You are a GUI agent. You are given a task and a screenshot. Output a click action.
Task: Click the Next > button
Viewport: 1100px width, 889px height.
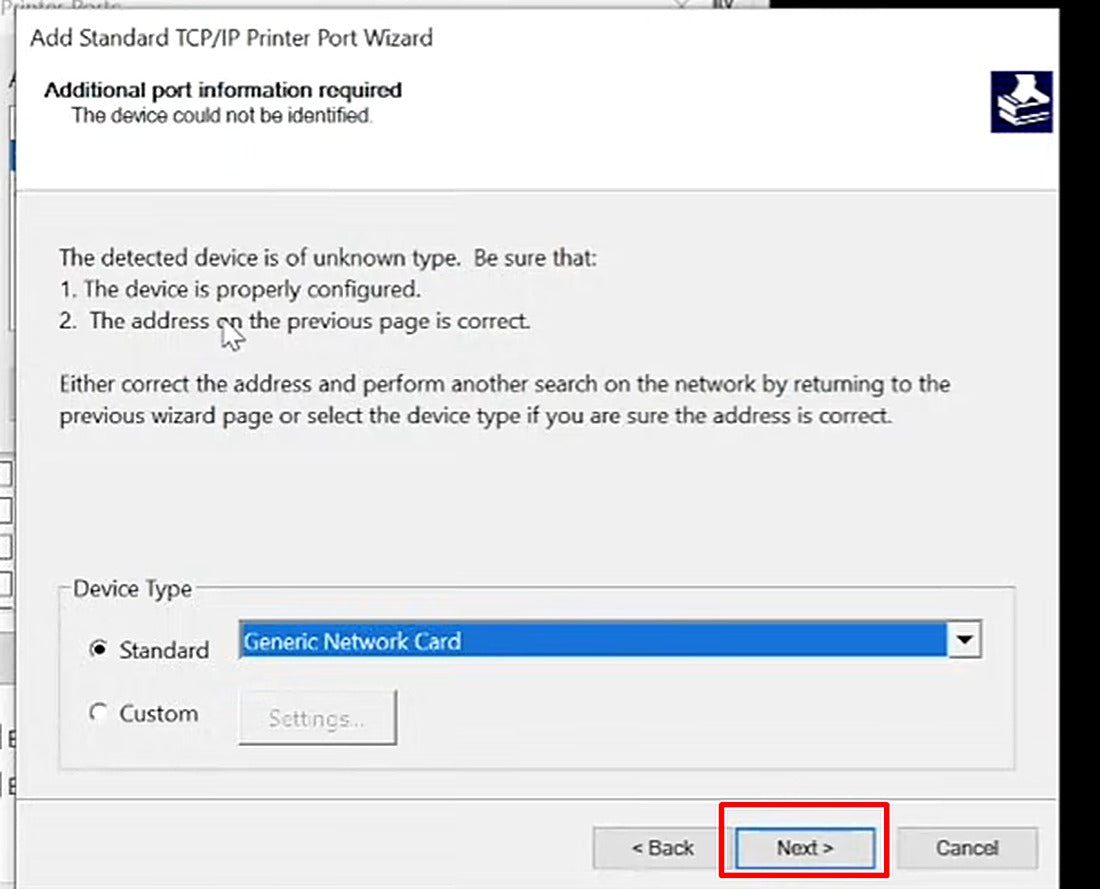tap(805, 848)
